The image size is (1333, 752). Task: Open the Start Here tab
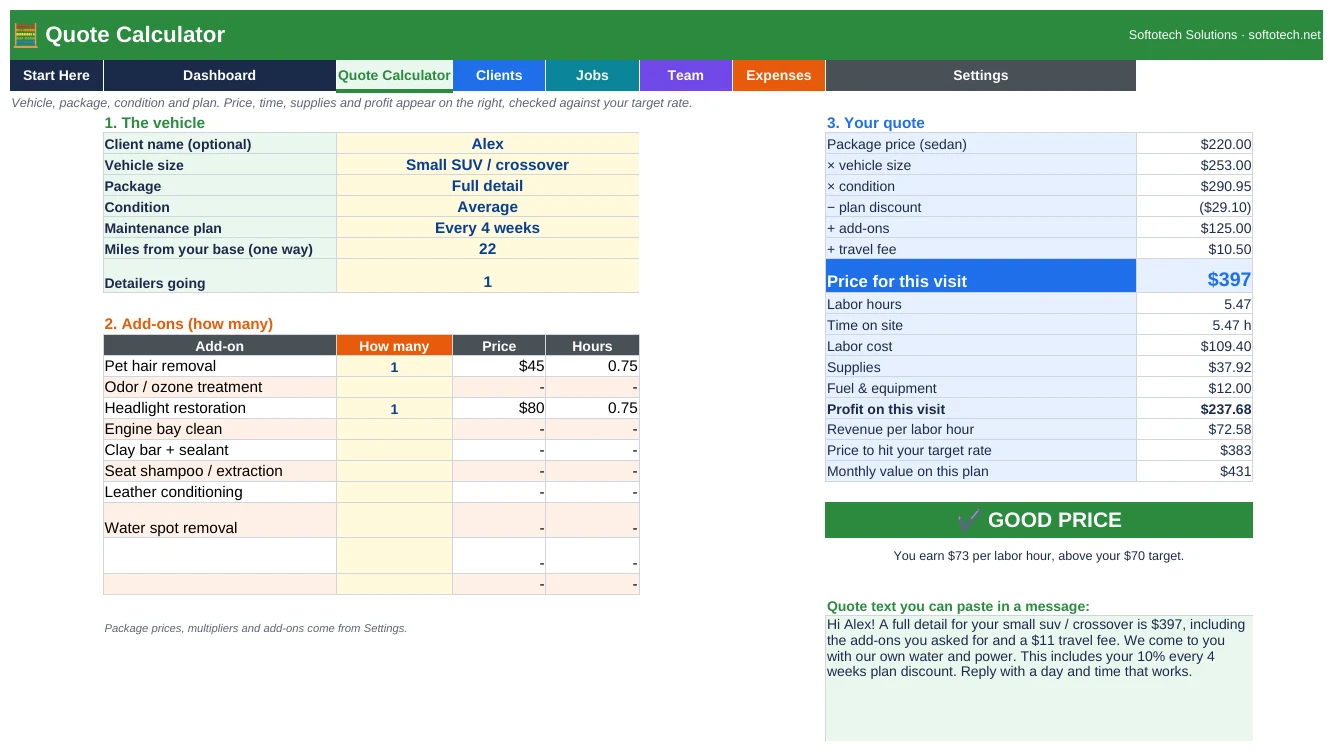(56, 75)
